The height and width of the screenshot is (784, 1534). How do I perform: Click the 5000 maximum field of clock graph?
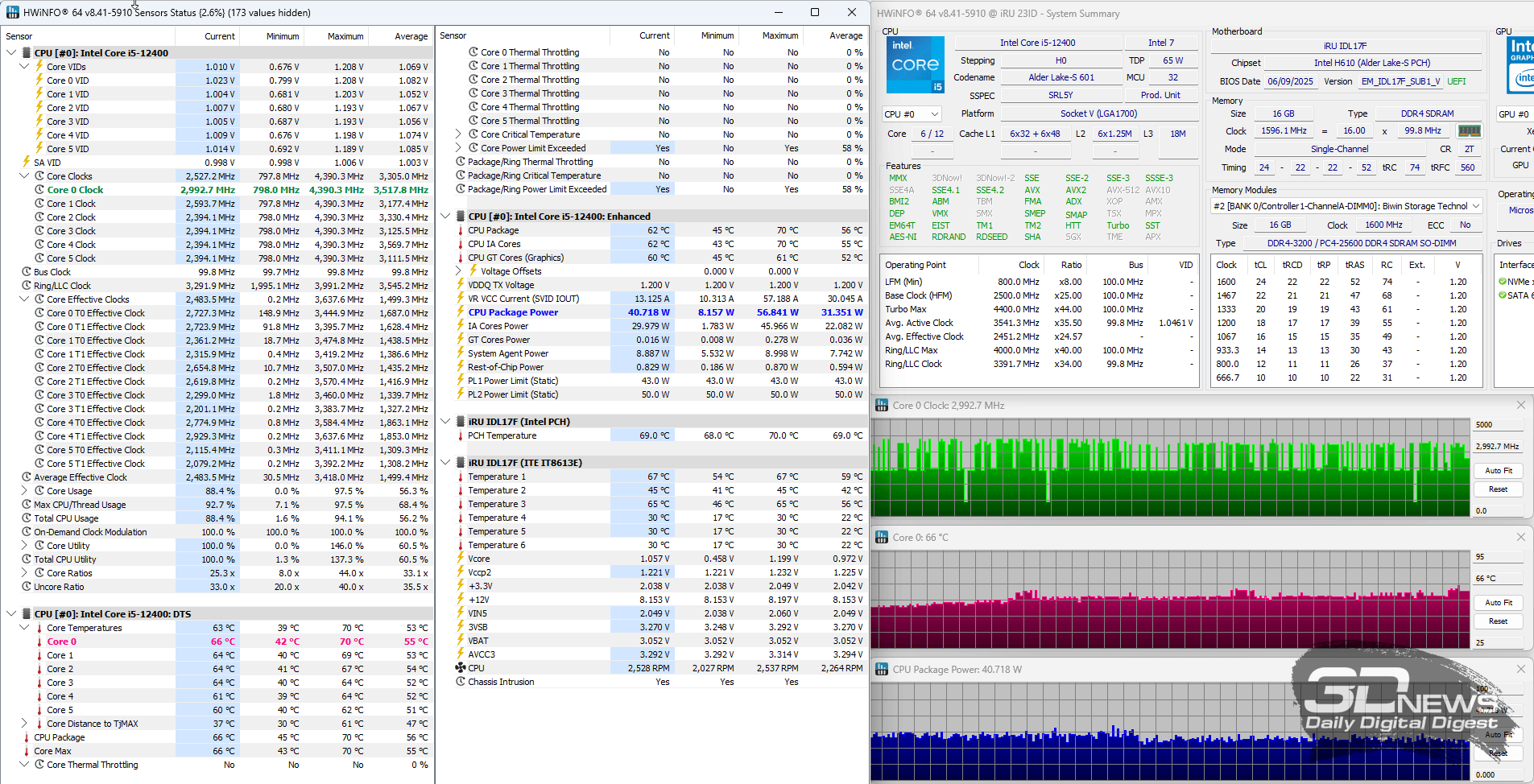point(1498,425)
